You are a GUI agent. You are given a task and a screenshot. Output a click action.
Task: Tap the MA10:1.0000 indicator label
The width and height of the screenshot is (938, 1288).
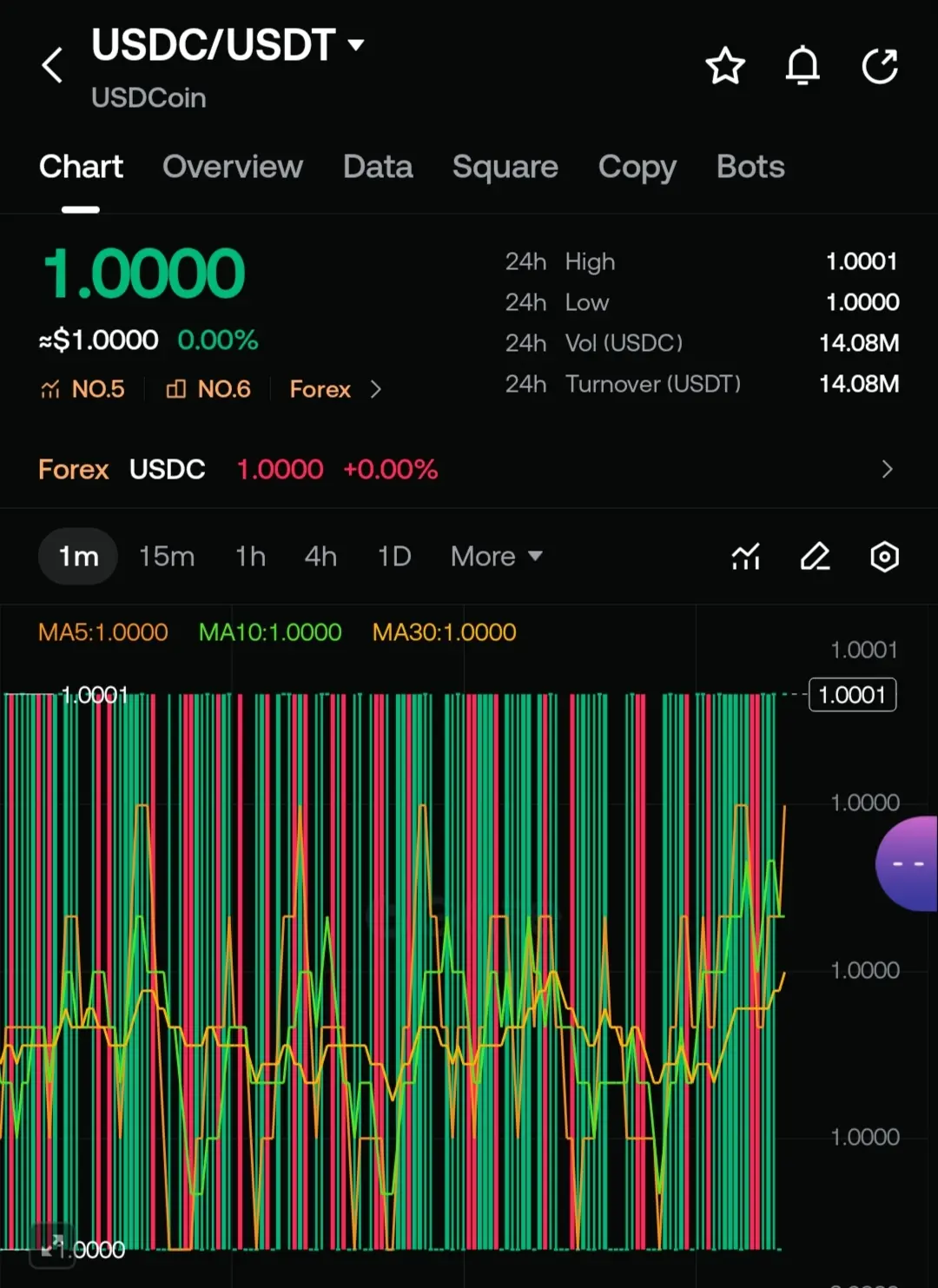click(270, 632)
